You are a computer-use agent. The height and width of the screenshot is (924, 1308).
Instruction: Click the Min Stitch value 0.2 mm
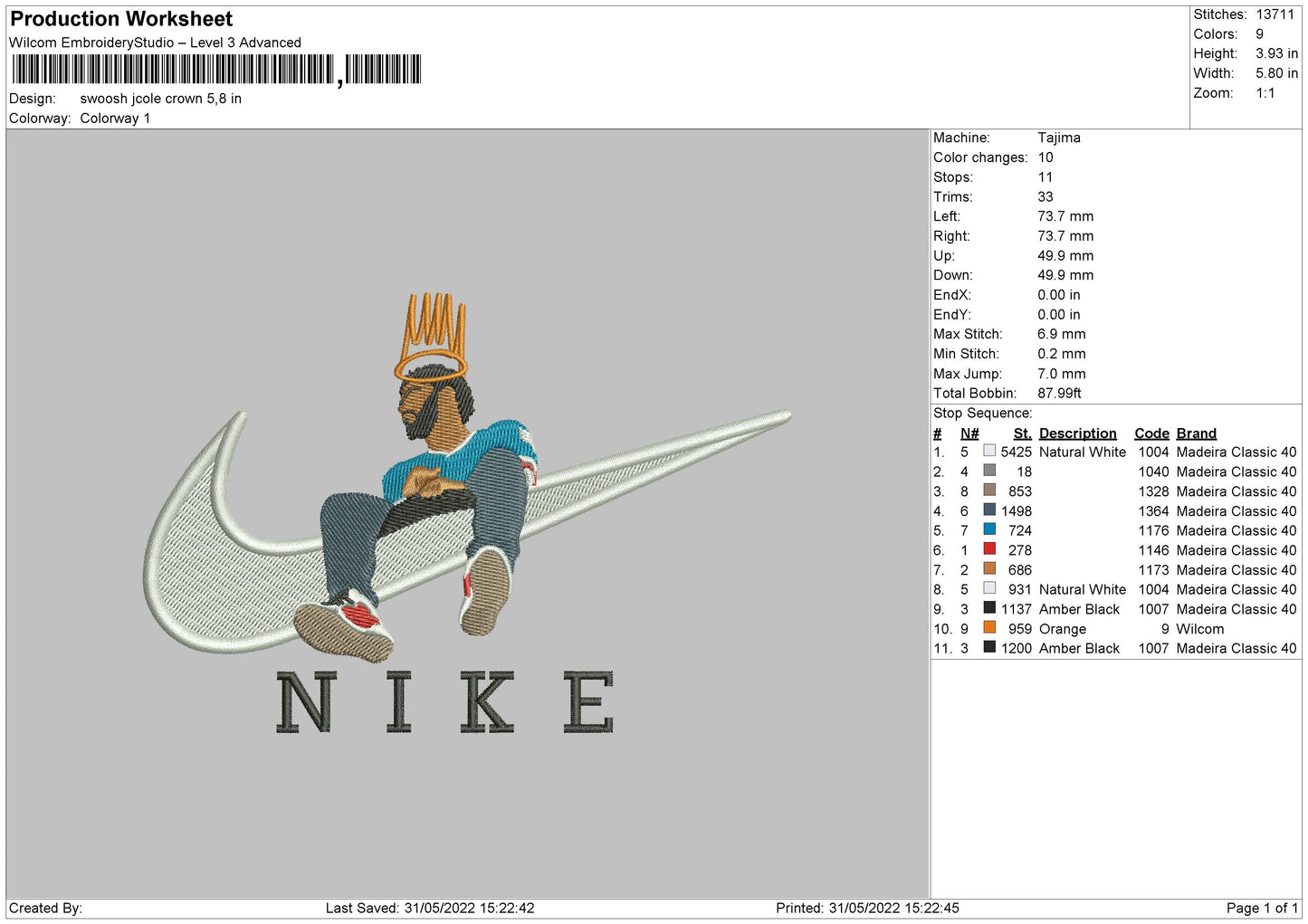coord(1062,354)
